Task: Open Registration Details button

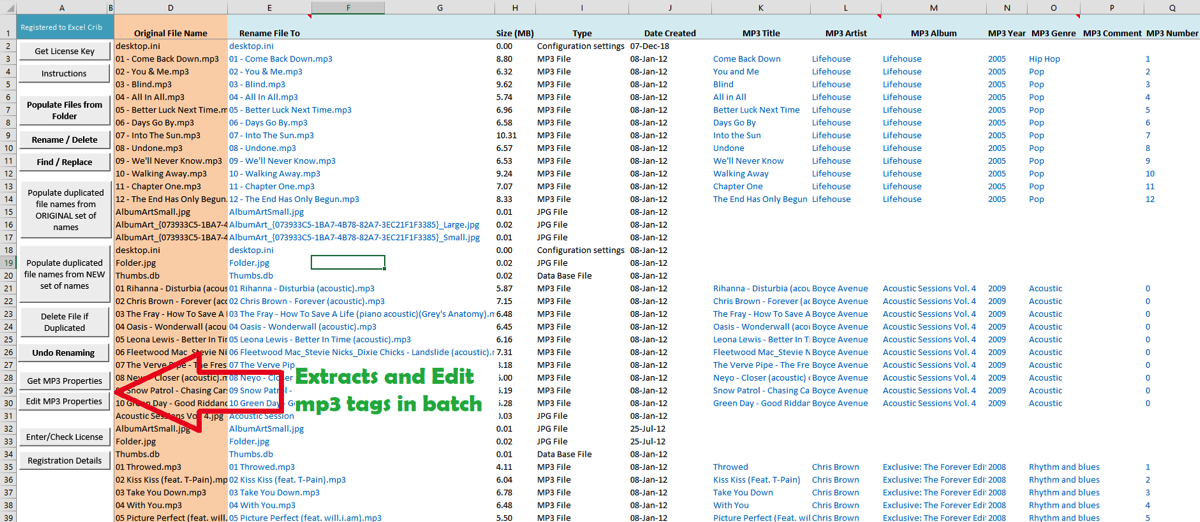Action: (64, 461)
